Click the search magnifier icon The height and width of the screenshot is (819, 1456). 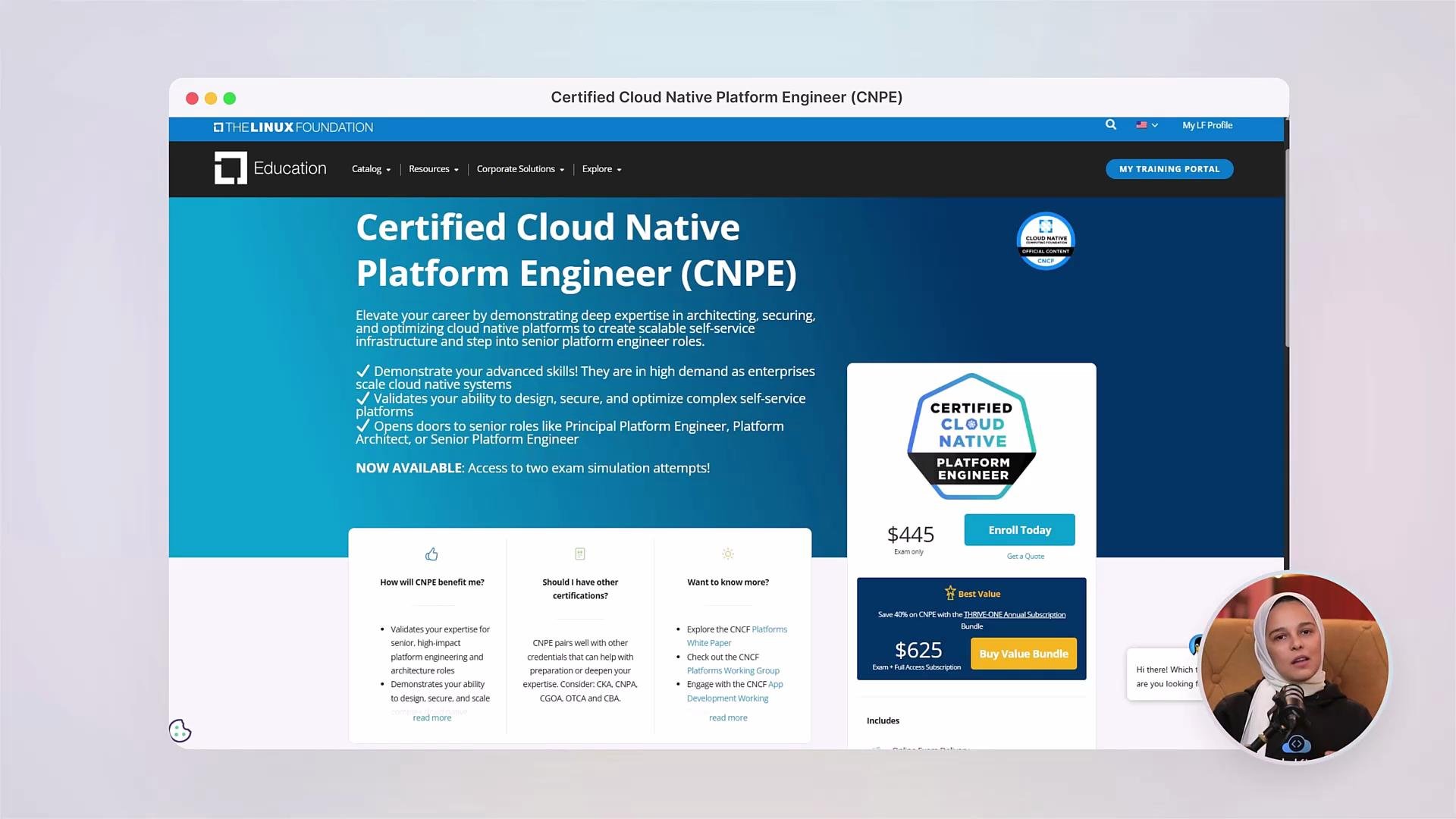pos(1111,125)
